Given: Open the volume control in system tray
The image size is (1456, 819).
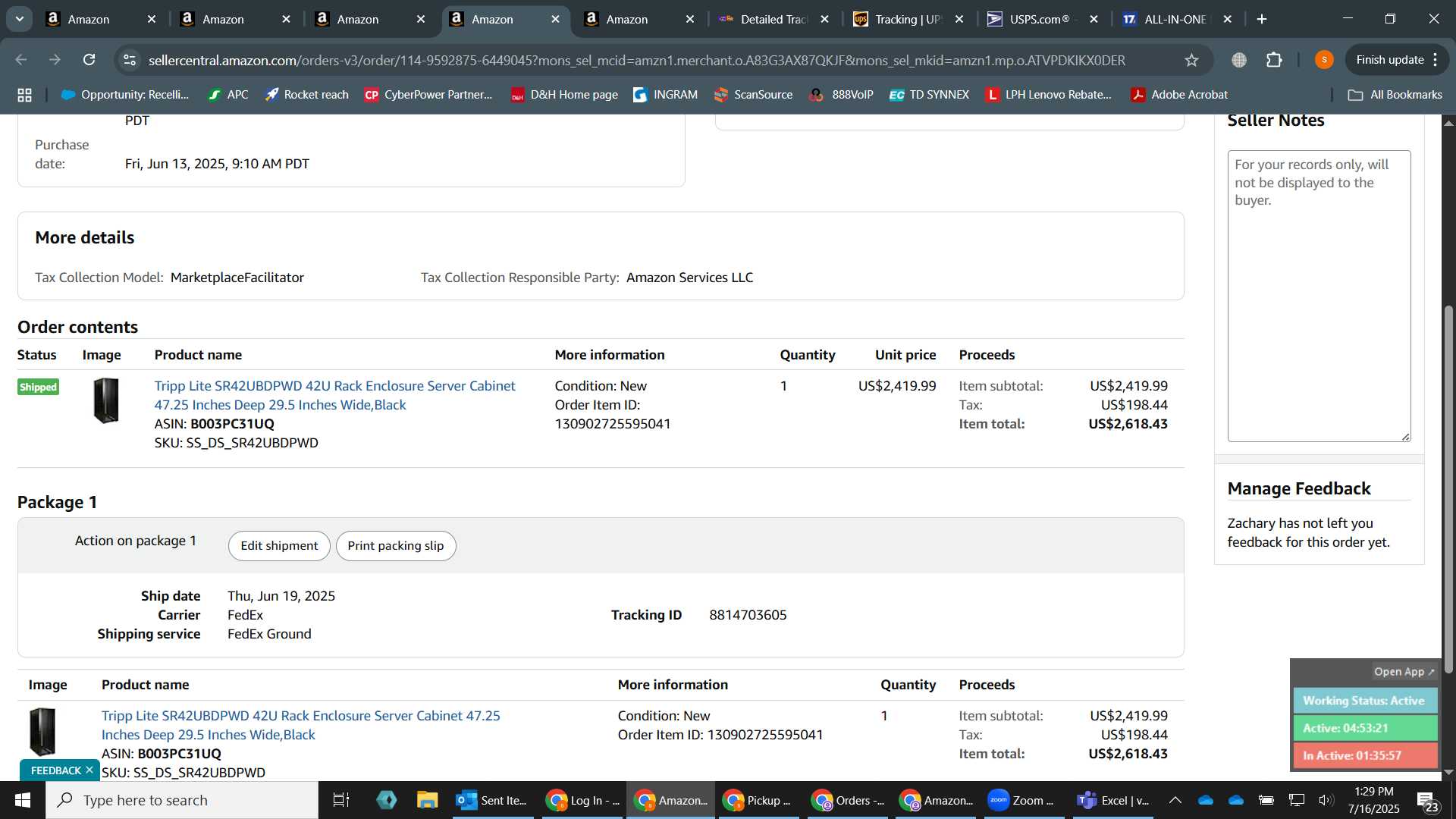Looking at the screenshot, I should click(1326, 800).
